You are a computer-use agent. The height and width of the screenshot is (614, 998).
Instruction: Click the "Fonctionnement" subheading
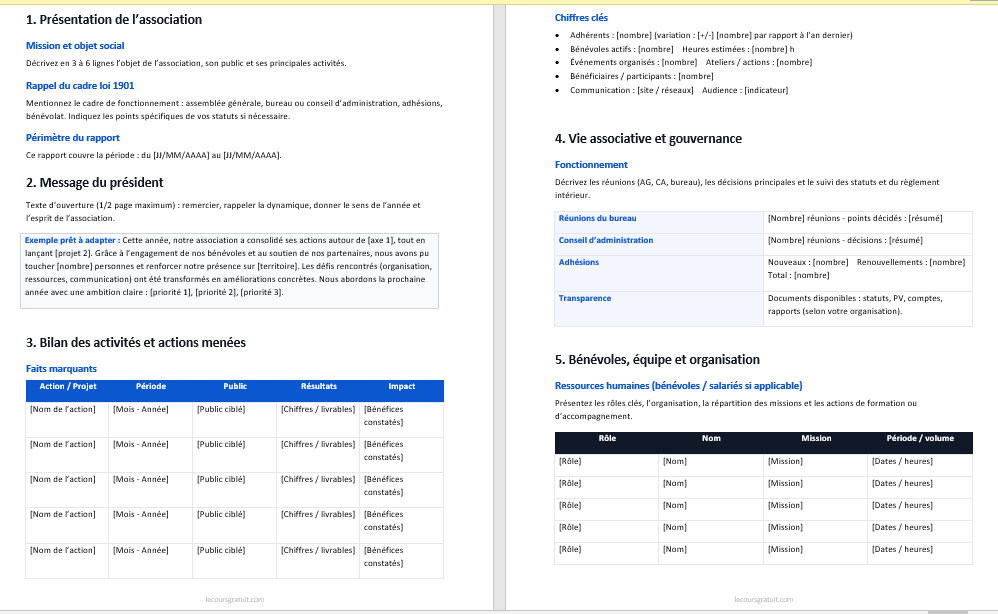click(591, 165)
